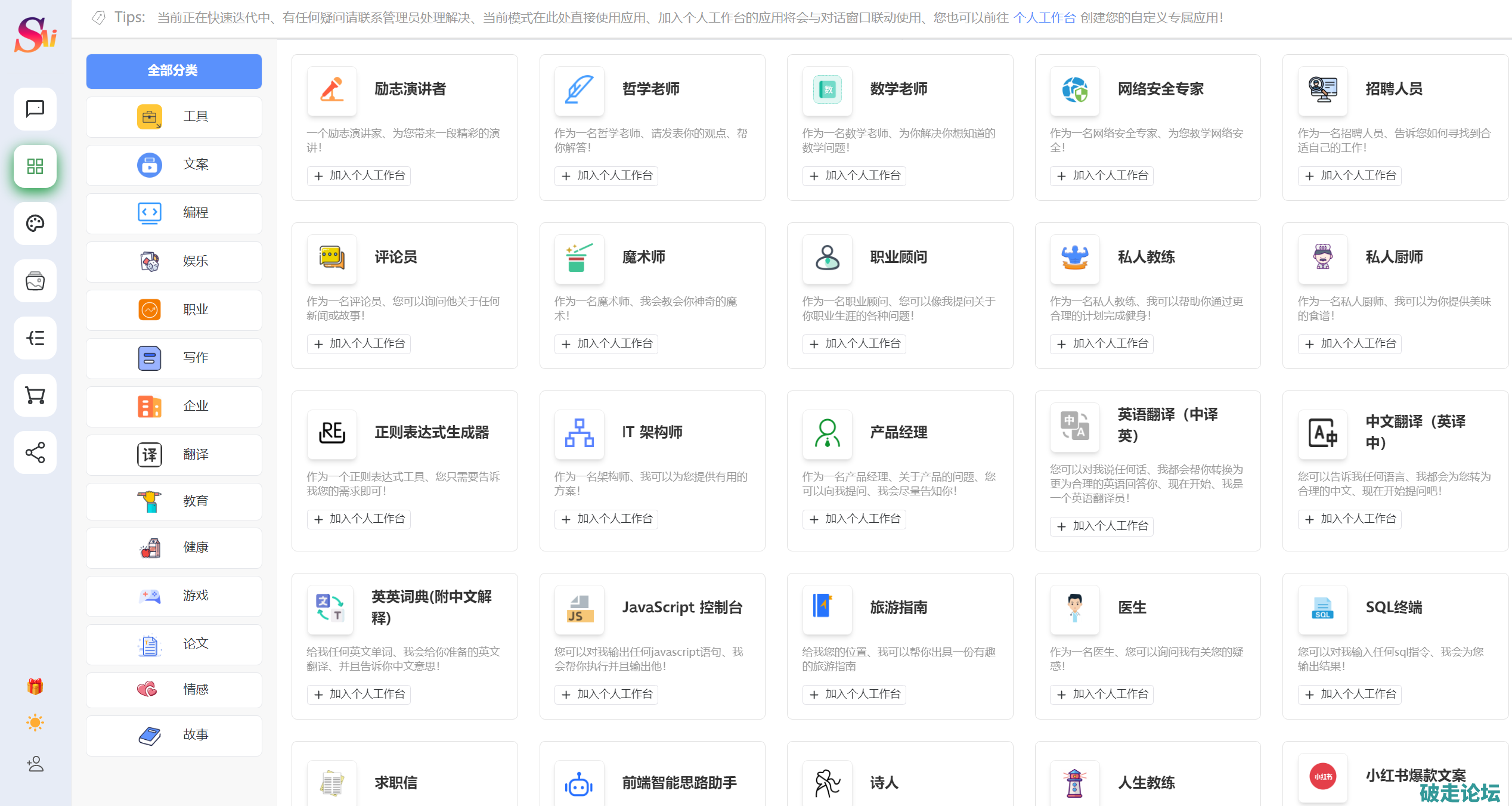The image size is (1512, 806).
Task: Follow the 个人工作台 link in tips
Action: pyautogui.click(x=1044, y=18)
